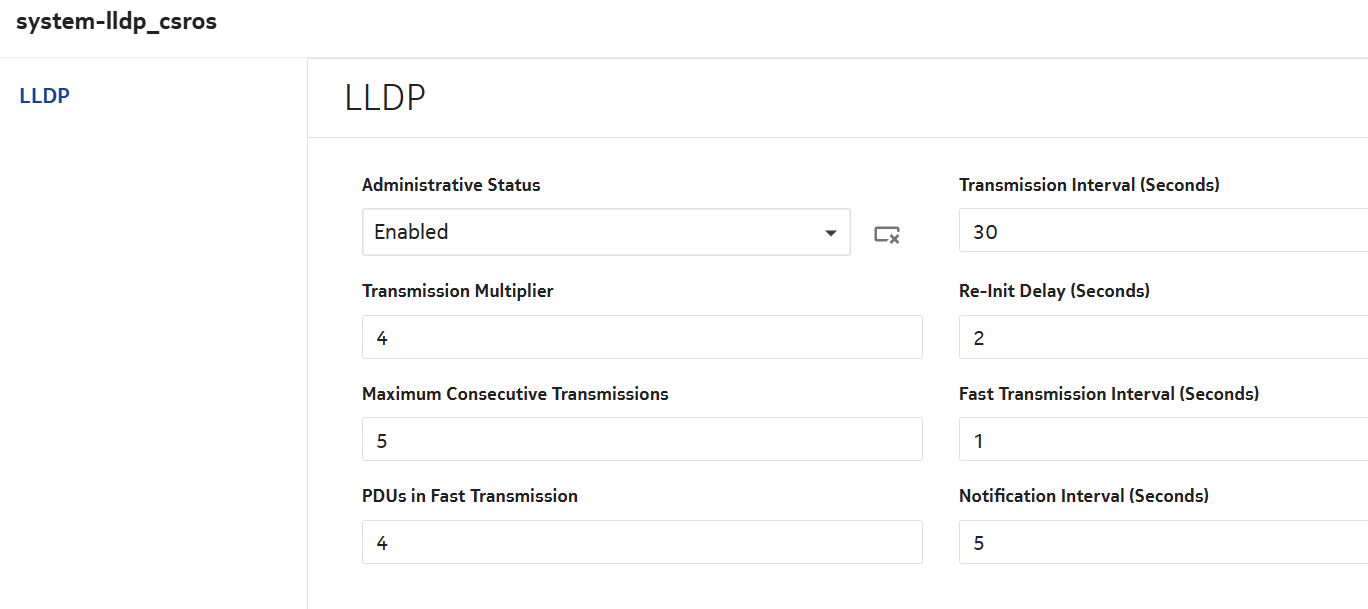The height and width of the screenshot is (609, 1368).
Task: Click the Transmission Interval input field
Action: (1160, 232)
